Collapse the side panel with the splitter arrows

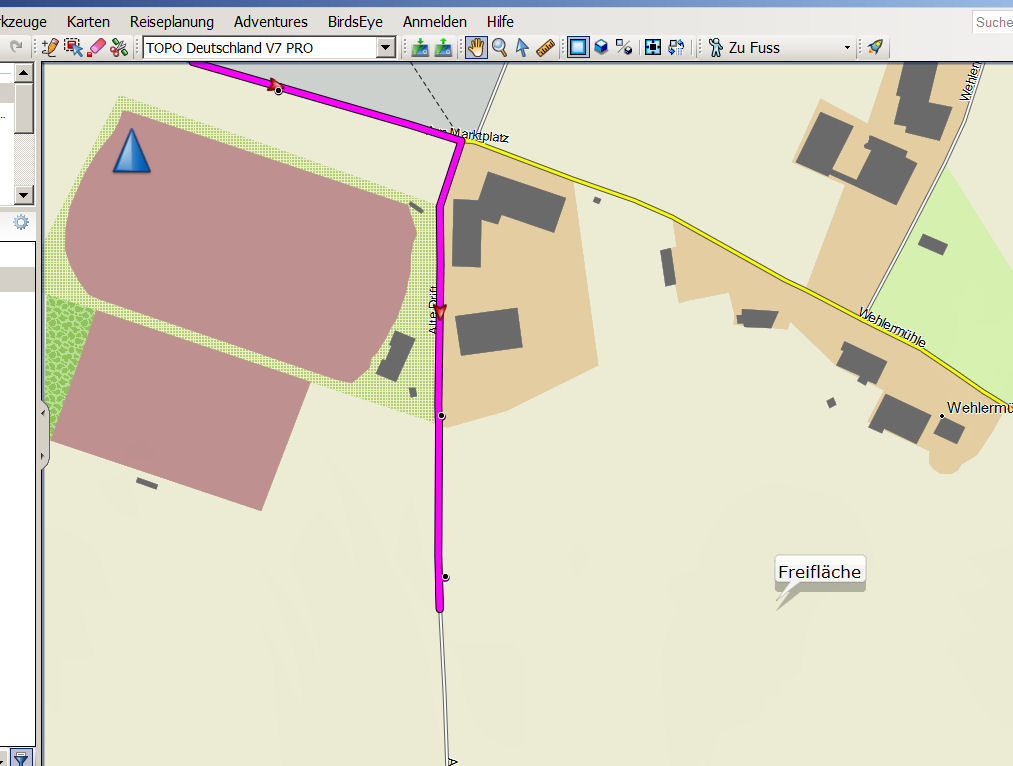click(42, 434)
